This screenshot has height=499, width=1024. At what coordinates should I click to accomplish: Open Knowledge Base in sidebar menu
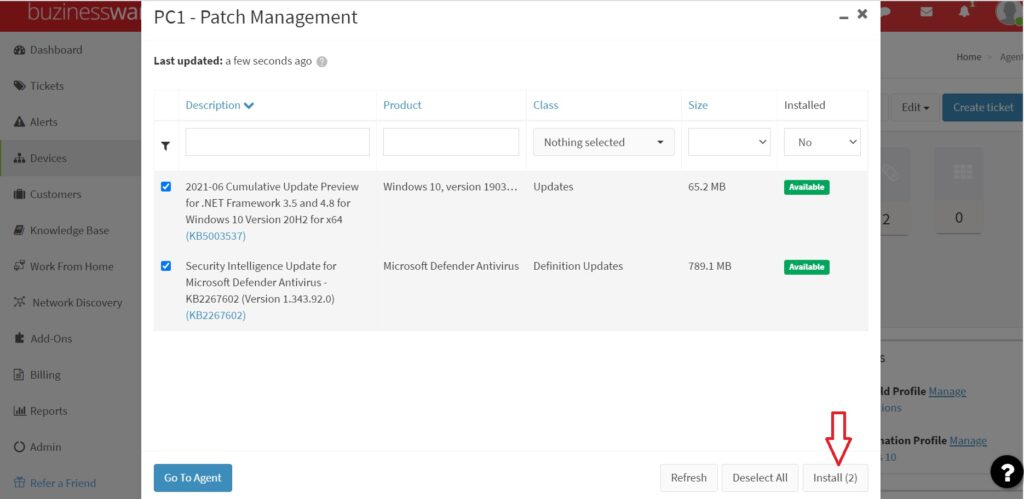69,230
